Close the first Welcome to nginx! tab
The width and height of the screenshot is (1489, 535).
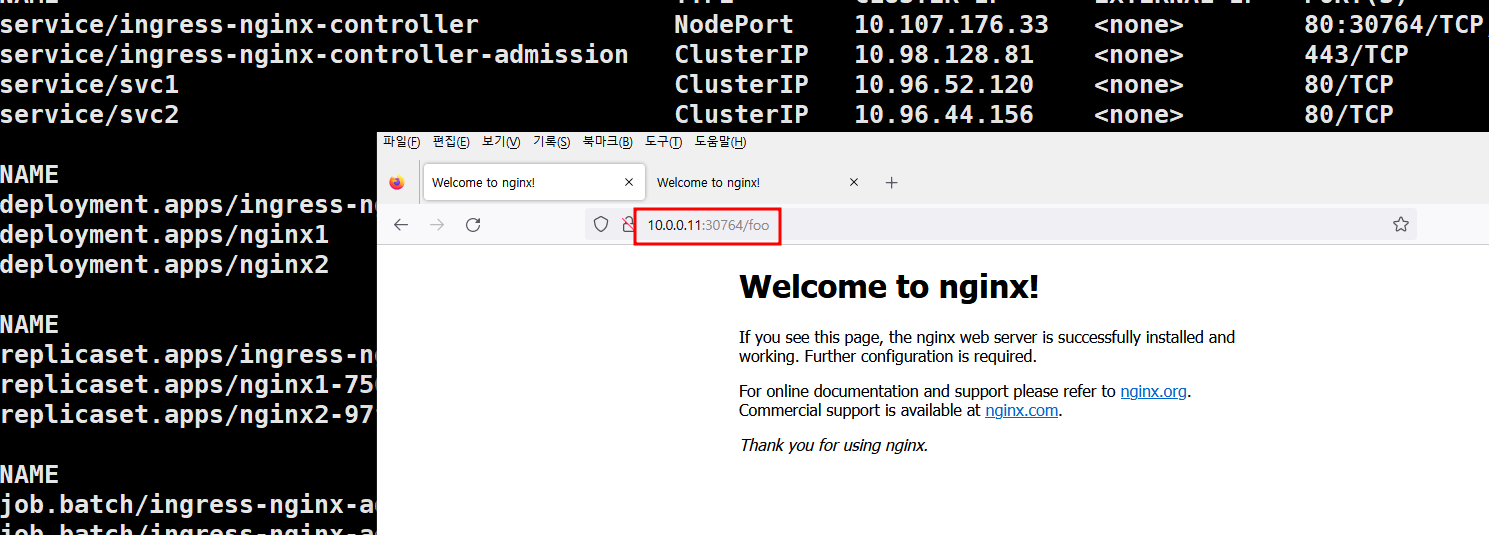tap(629, 183)
